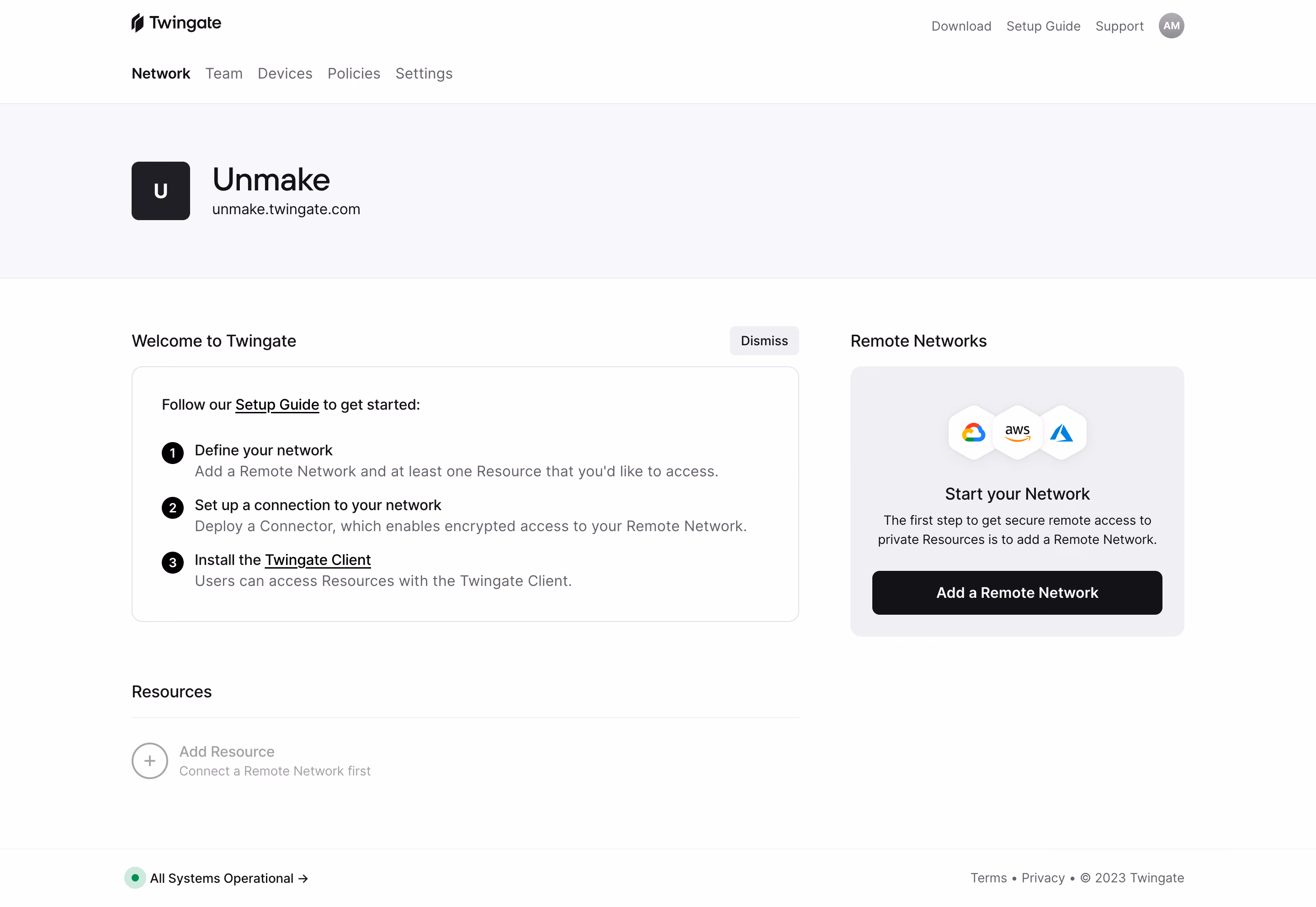Click the 'Resources' section heading
1316x907 pixels.
tap(172, 691)
